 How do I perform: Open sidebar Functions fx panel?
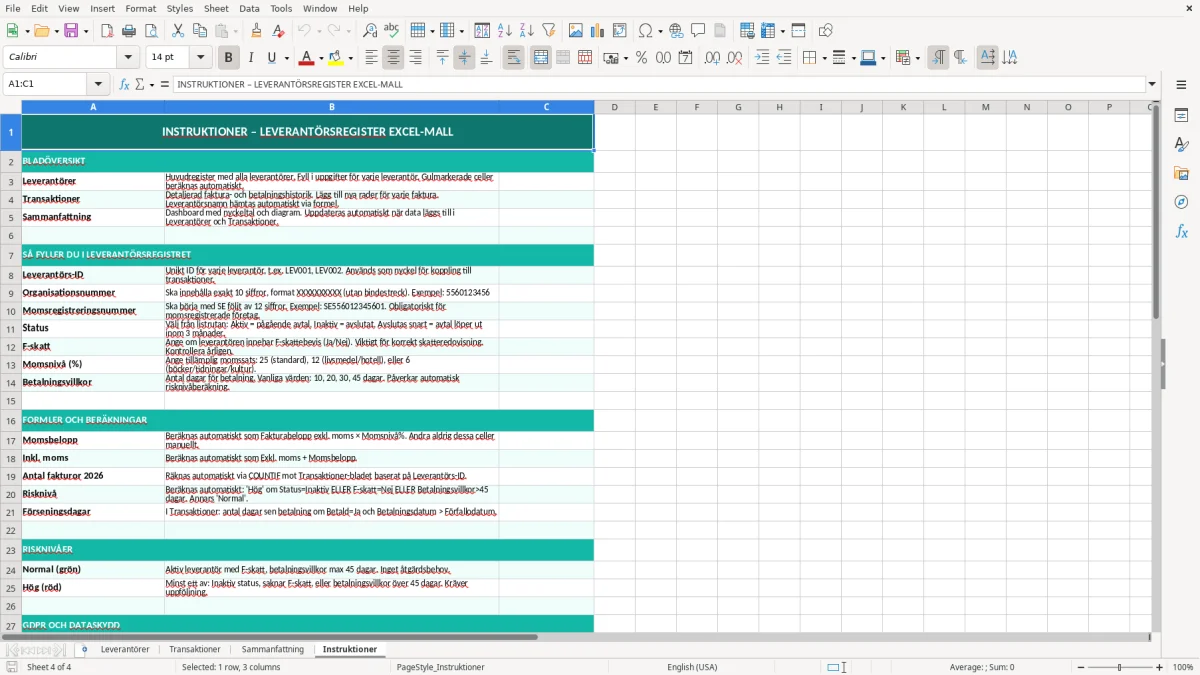coord(1181,231)
